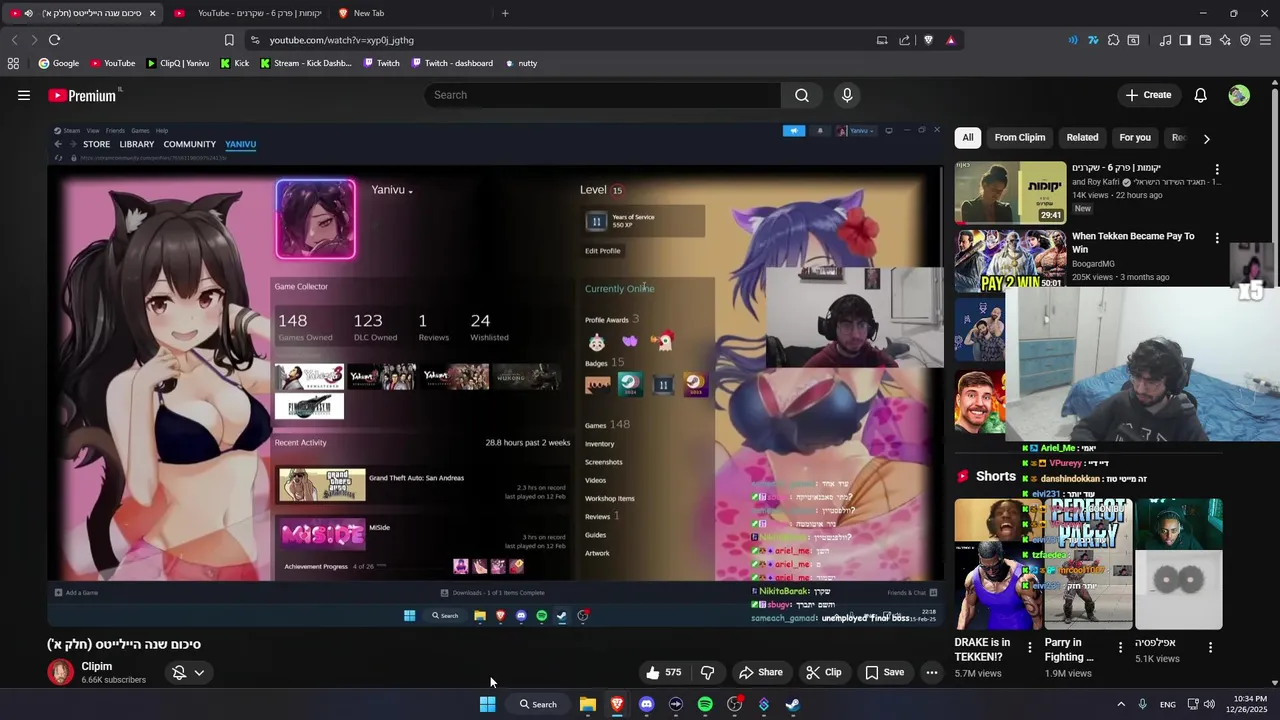Open Brave Playlist music note icon
Image resolution: width=1280 pixels, height=720 pixels.
pos(1165,40)
